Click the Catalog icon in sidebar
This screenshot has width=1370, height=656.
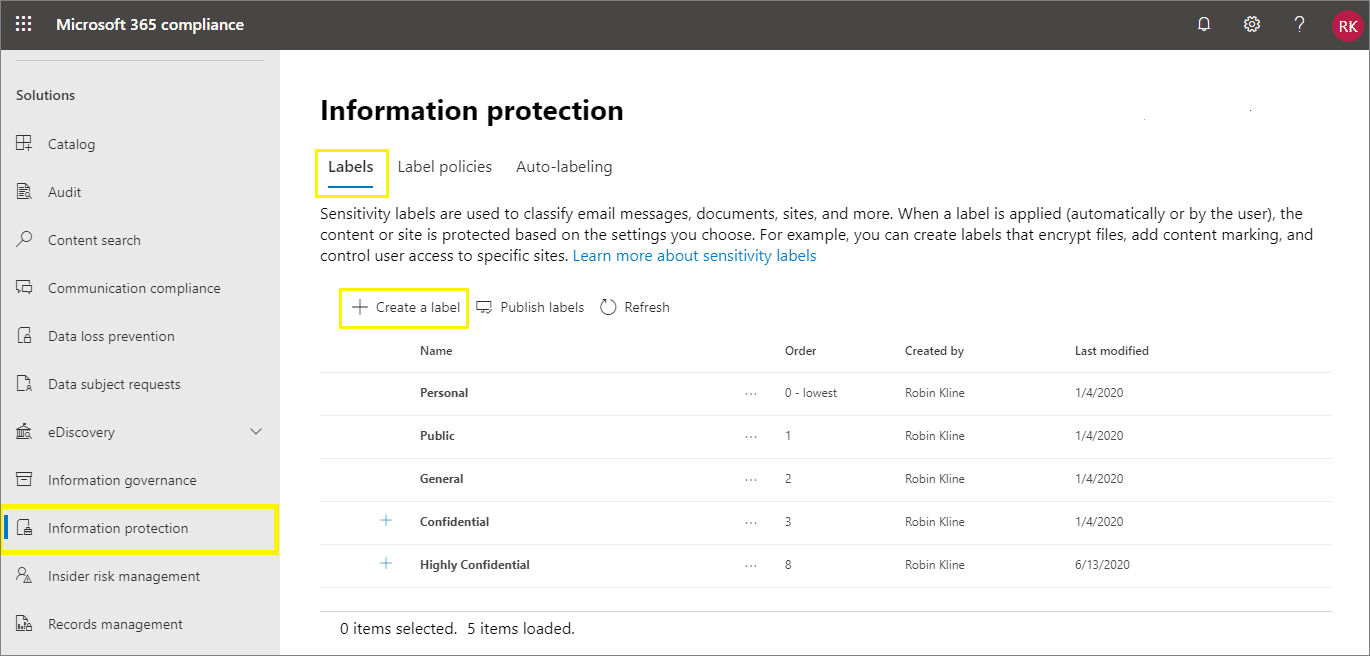(25, 144)
